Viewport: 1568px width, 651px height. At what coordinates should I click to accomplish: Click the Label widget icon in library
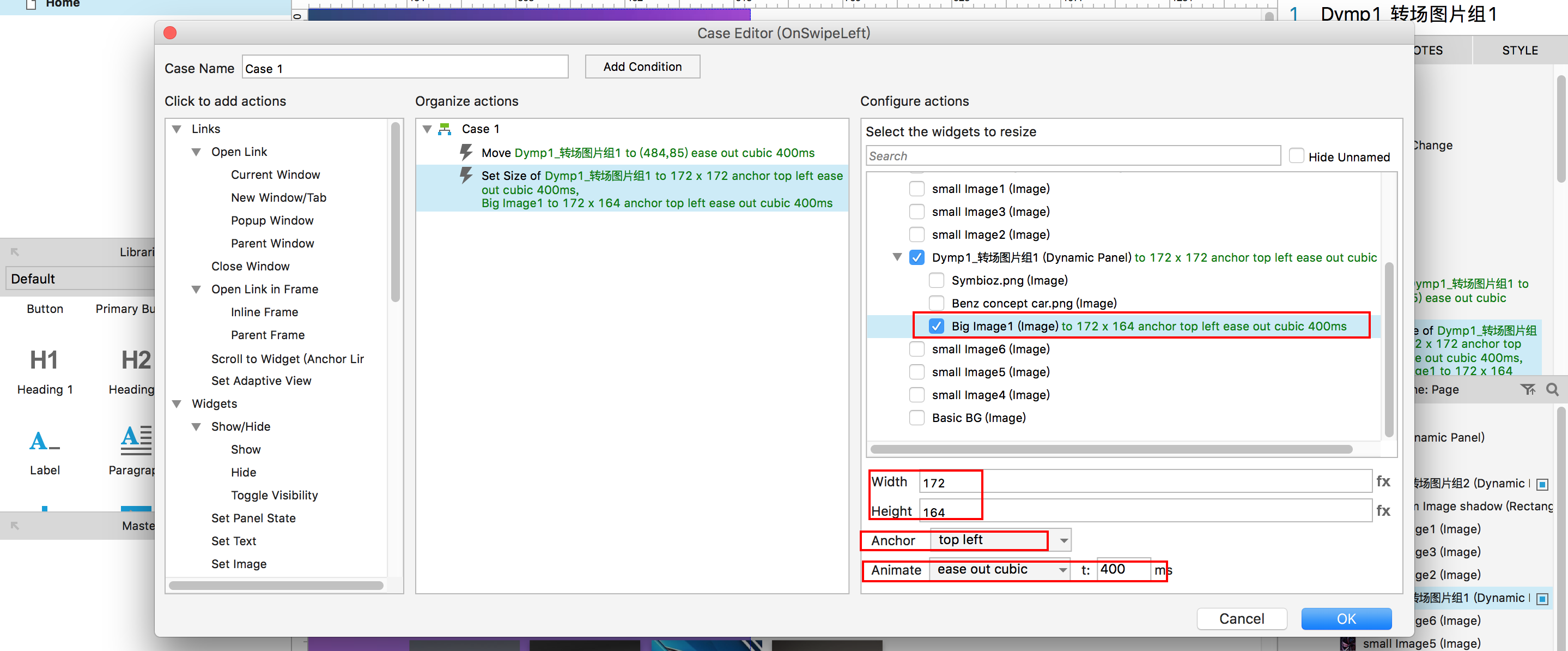point(44,441)
